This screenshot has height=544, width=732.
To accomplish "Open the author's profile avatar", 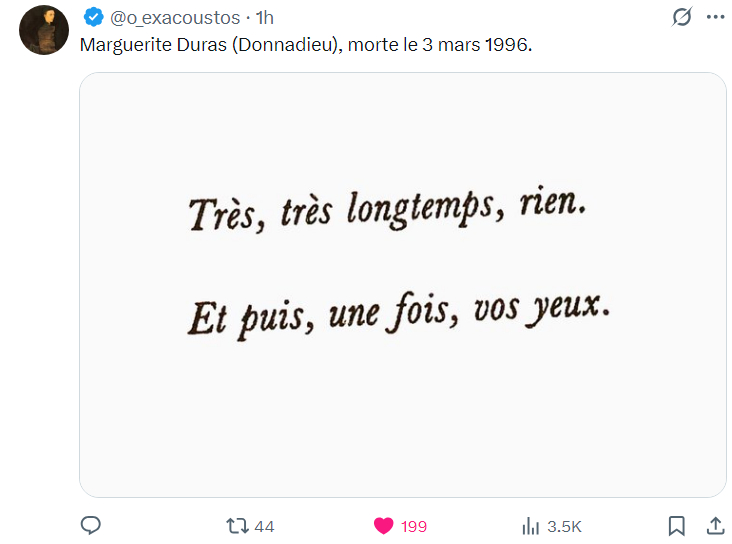I will point(43,30).
